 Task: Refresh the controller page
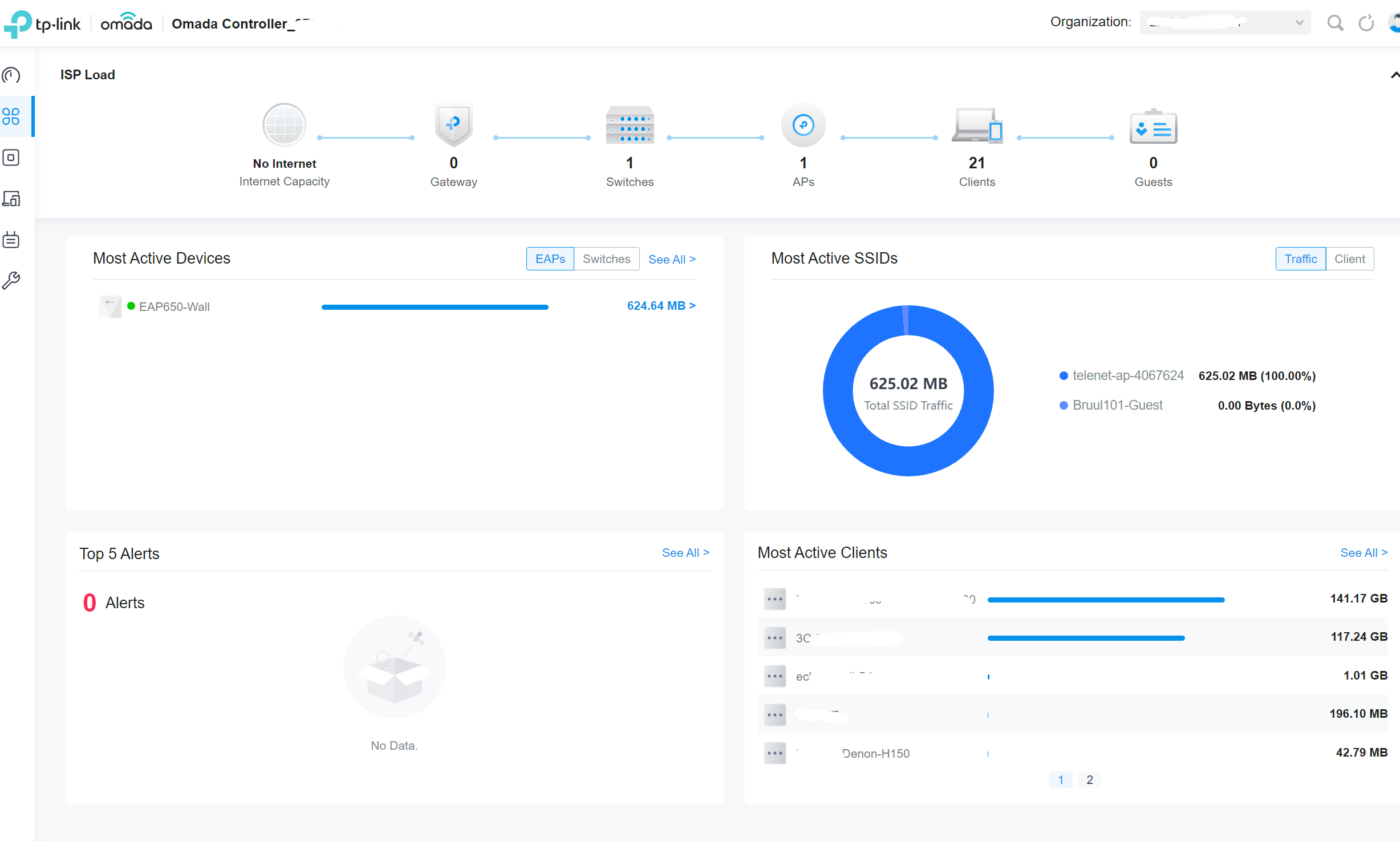pyautogui.click(x=1366, y=23)
